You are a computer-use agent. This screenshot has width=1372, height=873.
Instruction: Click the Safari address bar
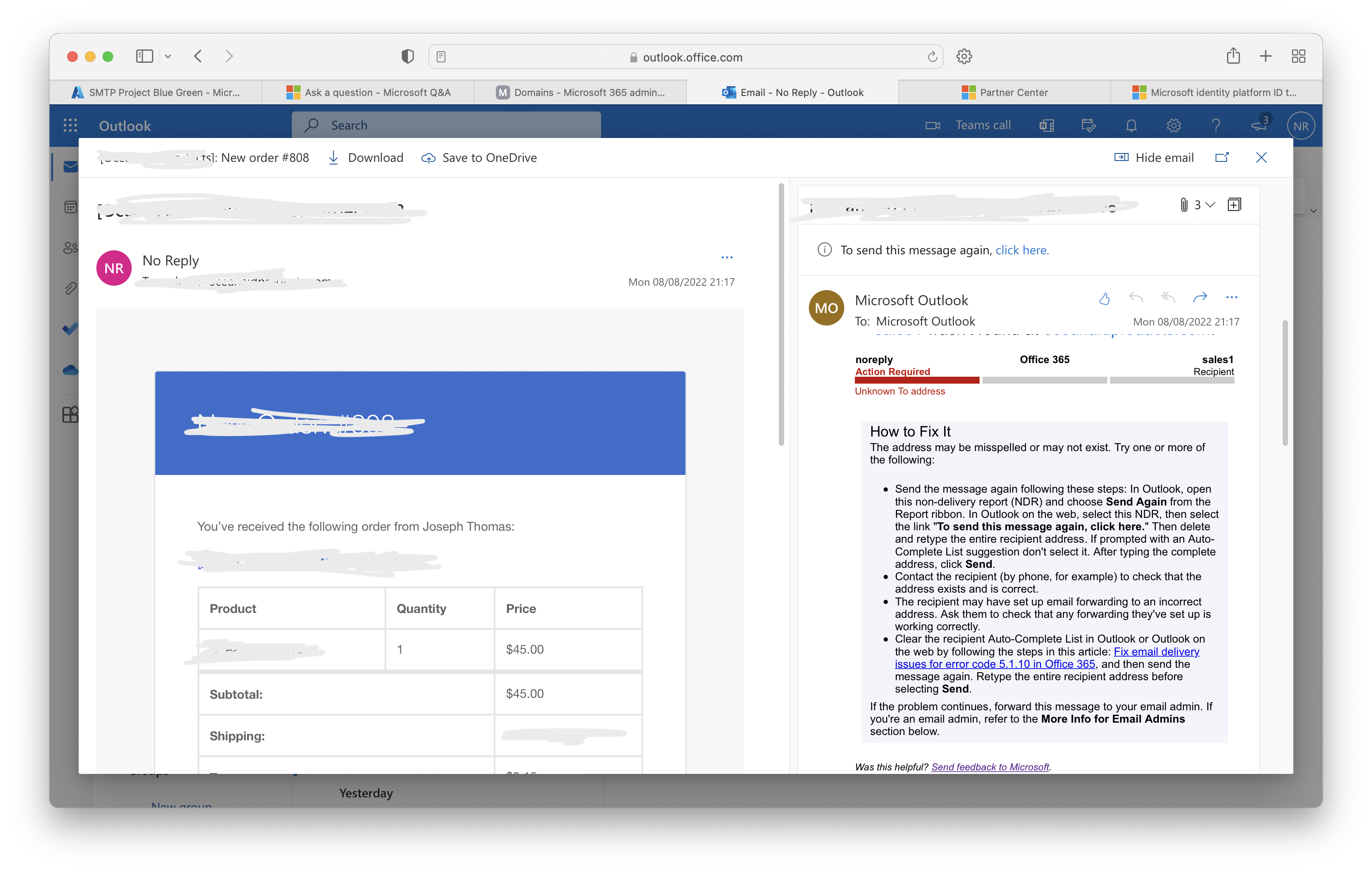(686, 57)
